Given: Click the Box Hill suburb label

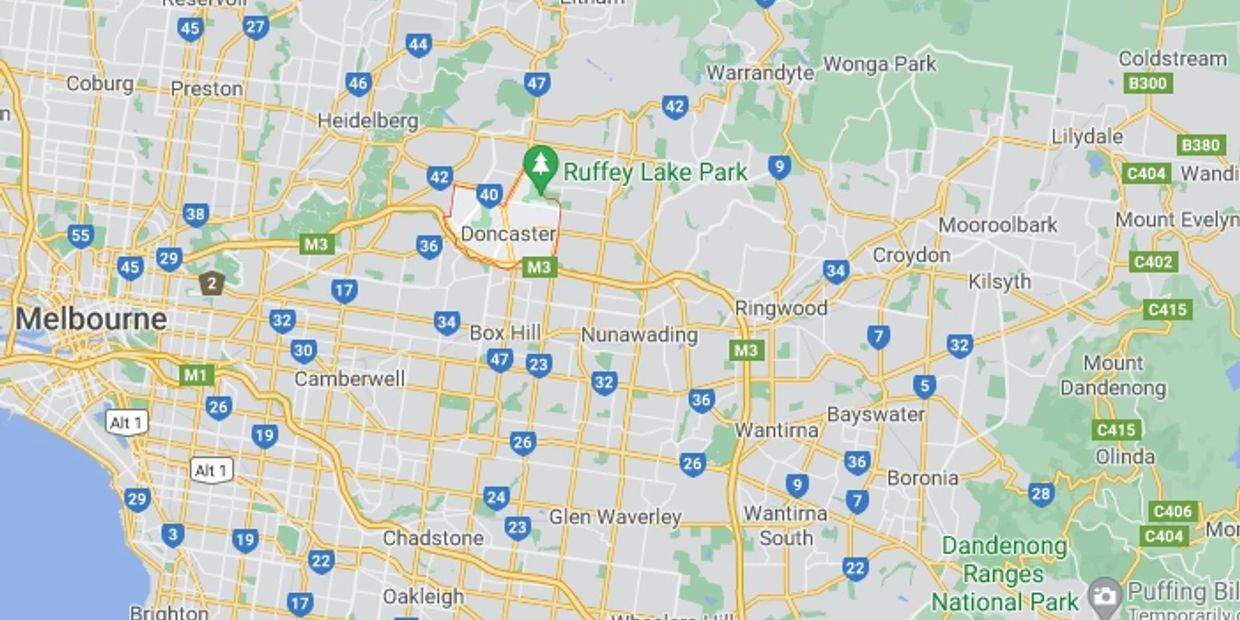Looking at the screenshot, I should pyautogui.click(x=505, y=332).
